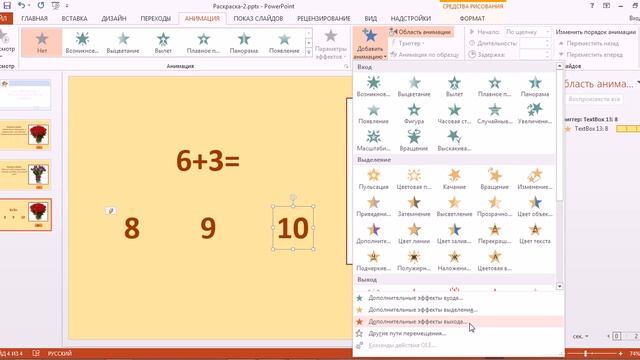Switch to the ПЕРЕХОДЫ tab

(156, 18)
